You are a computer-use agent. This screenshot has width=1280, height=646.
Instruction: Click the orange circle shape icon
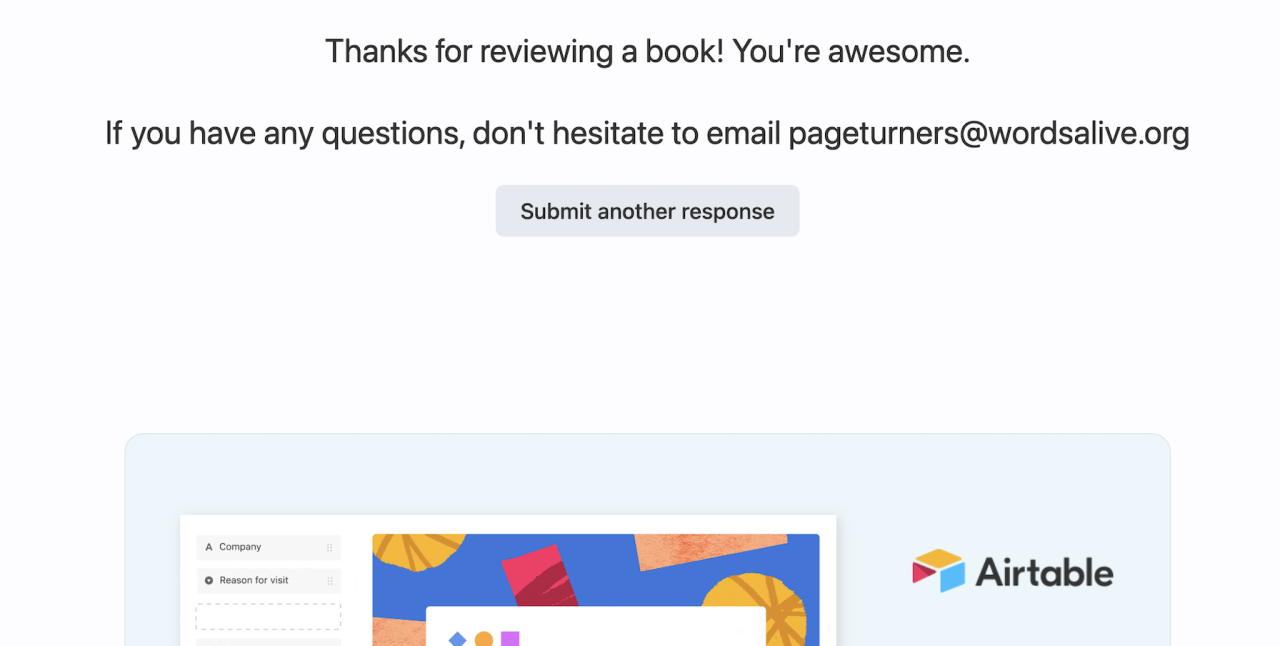(484, 639)
